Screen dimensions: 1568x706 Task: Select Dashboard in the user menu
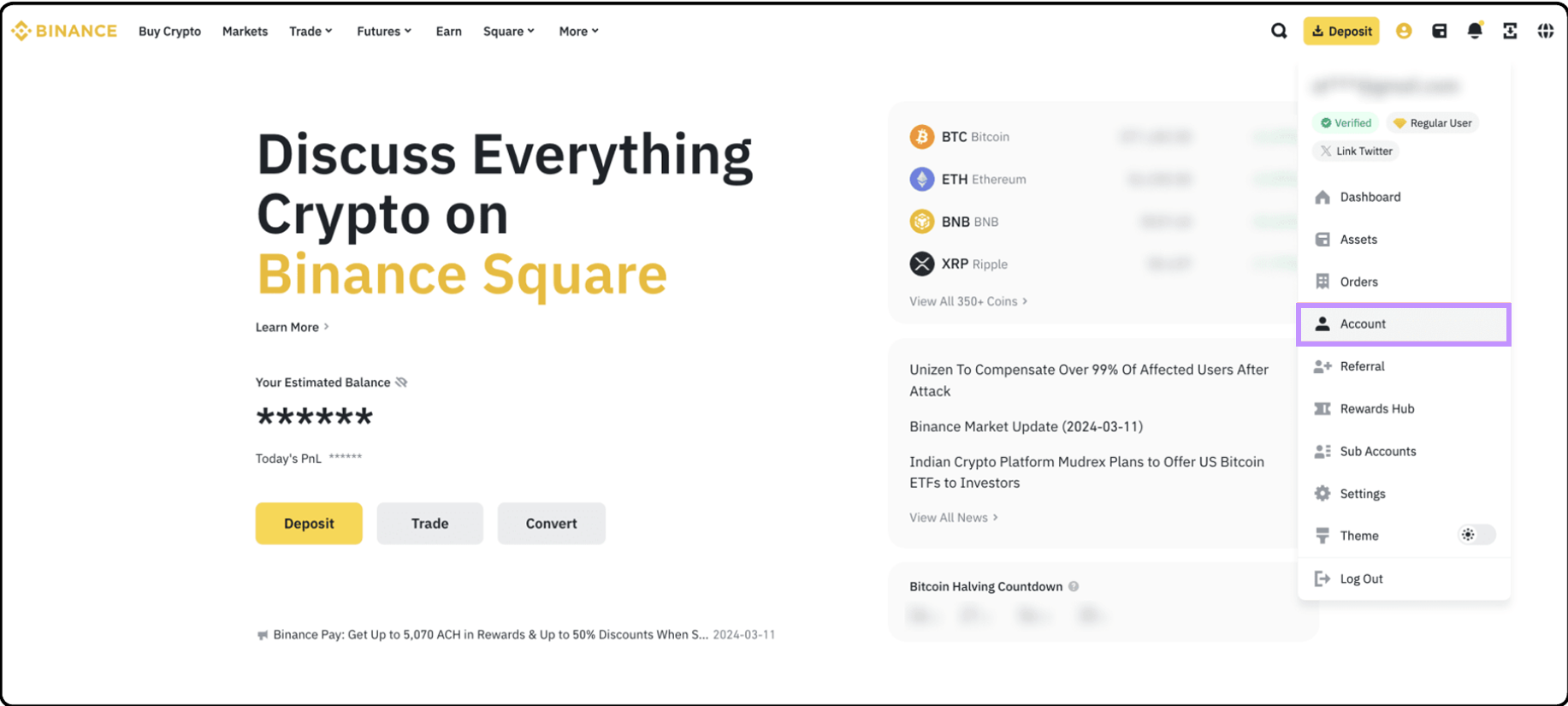pyautogui.click(x=1404, y=197)
